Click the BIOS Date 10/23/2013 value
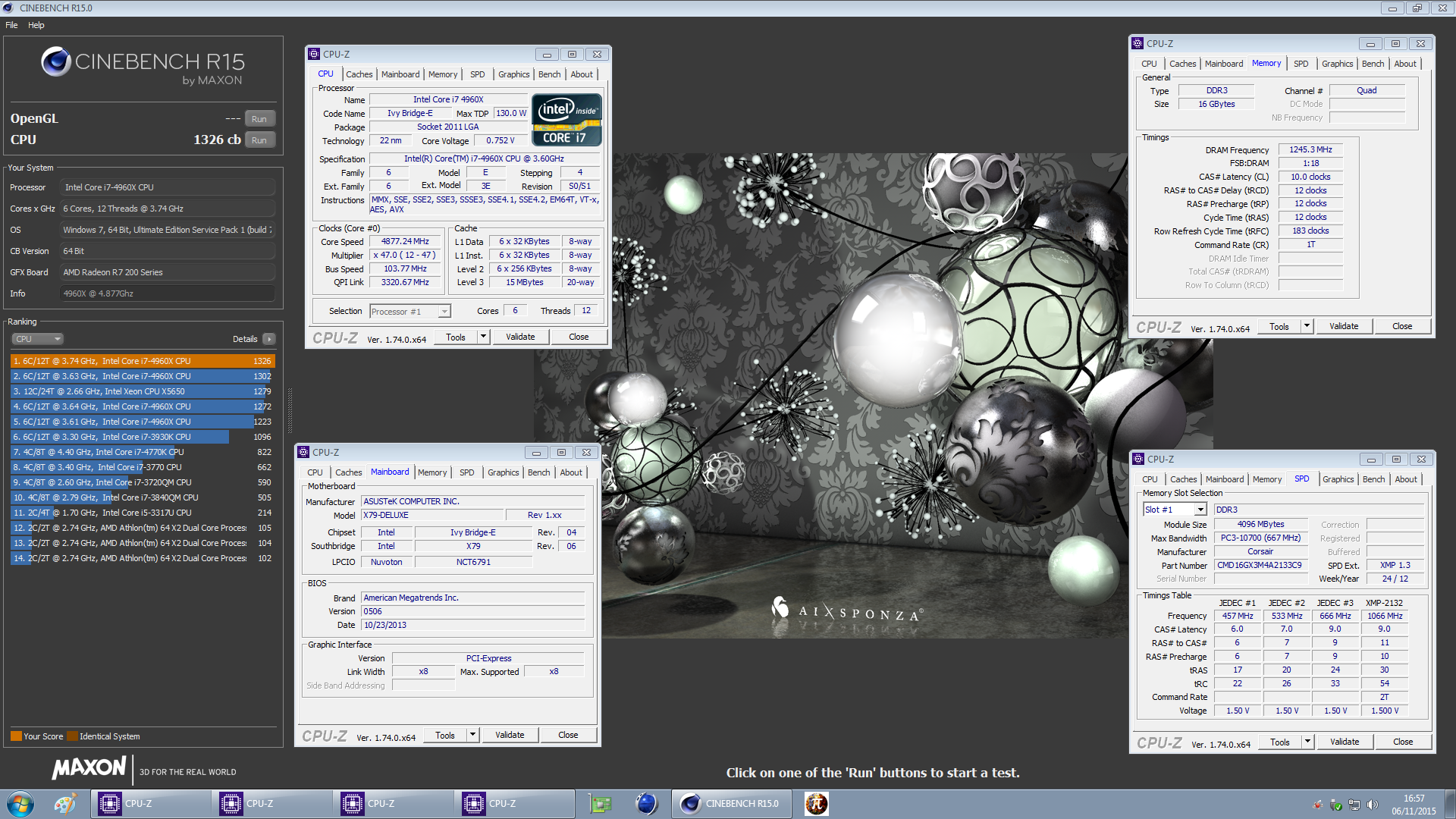This screenshot has height=819, width=1456. [473, 626]
